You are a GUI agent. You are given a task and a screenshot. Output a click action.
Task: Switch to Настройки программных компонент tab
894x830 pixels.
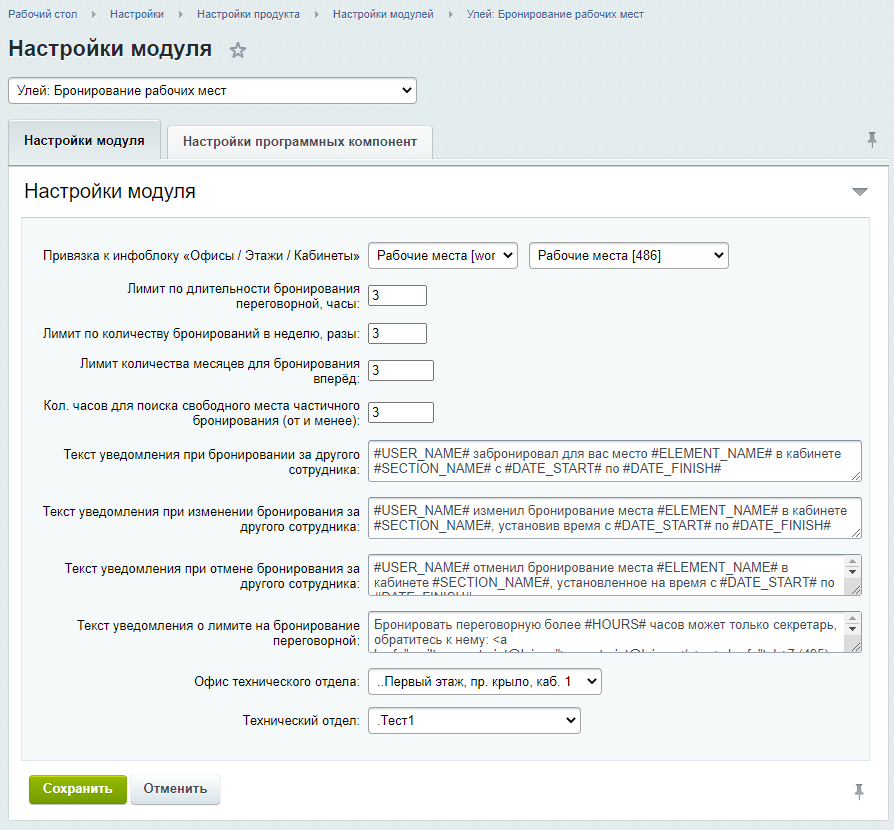[x=300, y=141]
